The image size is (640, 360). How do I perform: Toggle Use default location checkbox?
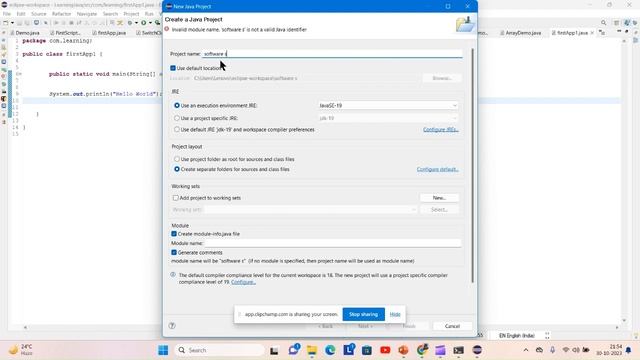173,68
